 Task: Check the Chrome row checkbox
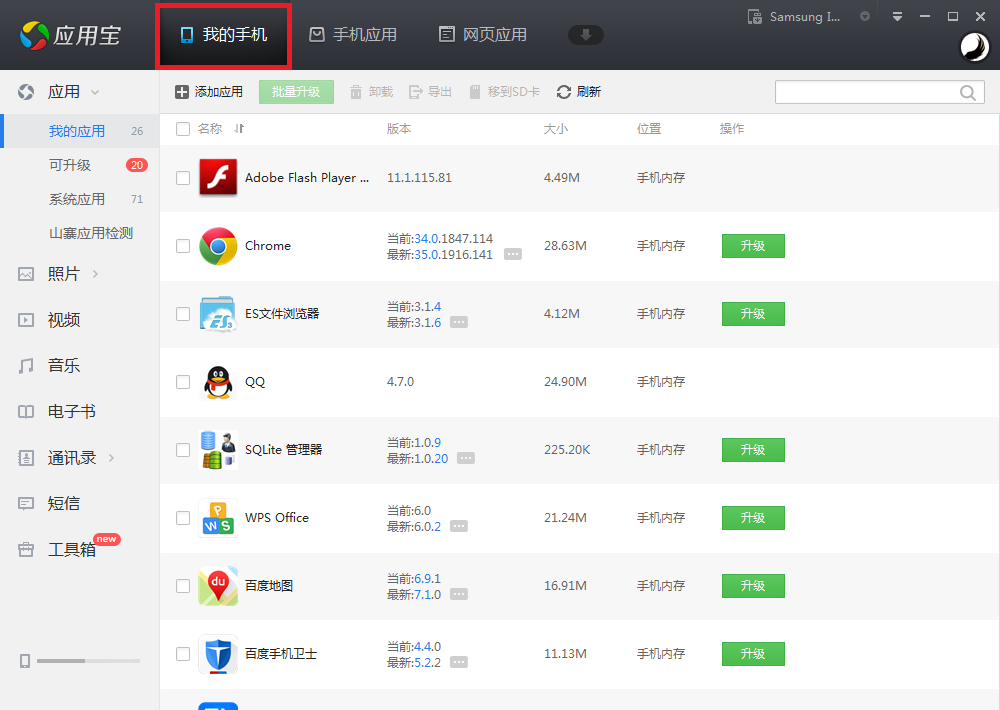(x=183, y=246)
